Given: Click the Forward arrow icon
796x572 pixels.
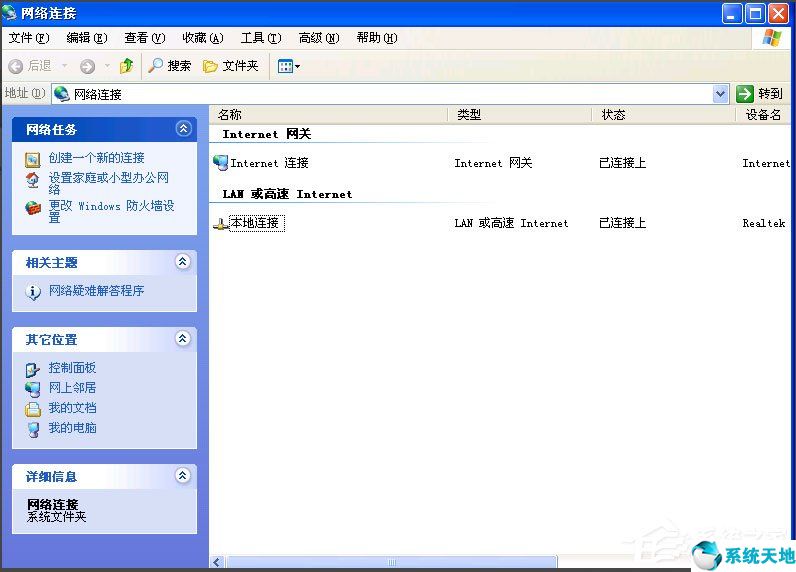Looking at the screenshot, I should click(87, 66).
